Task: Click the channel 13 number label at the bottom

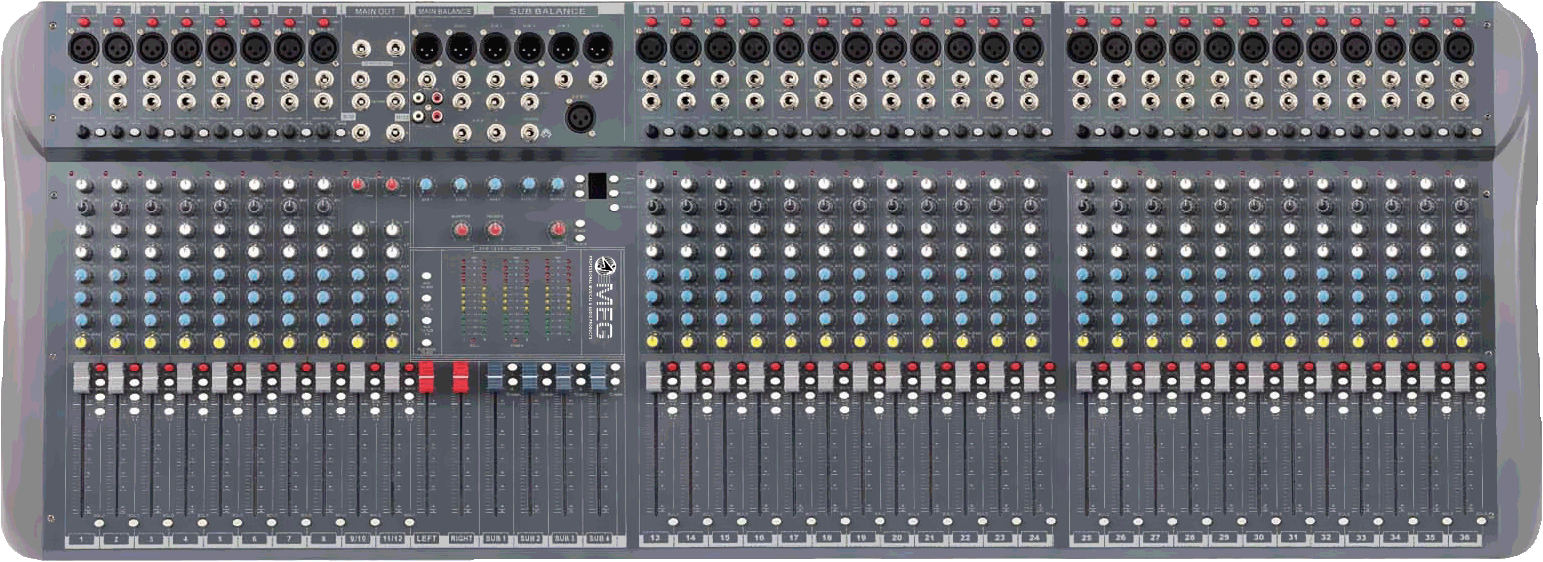Action: (655, 539)
